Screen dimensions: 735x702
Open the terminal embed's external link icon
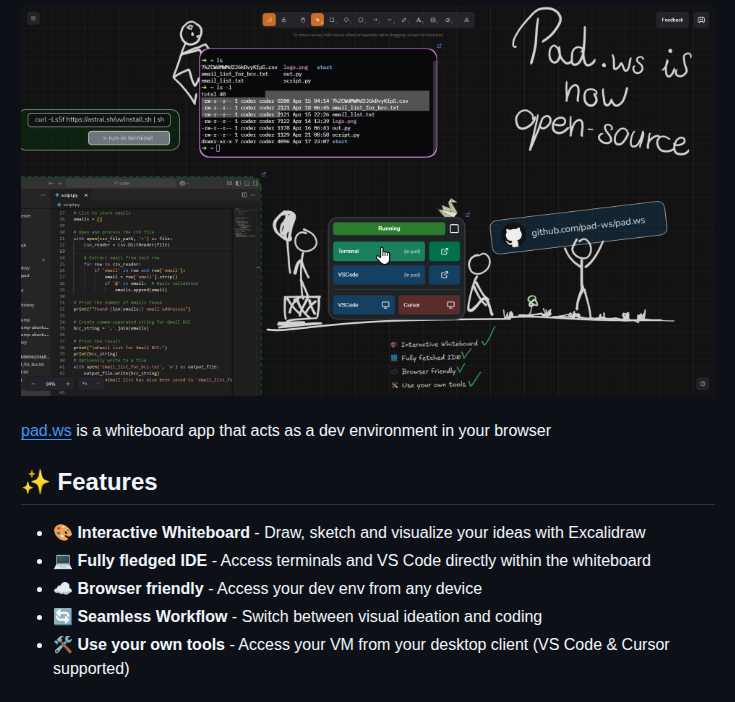tap(439, 46)
